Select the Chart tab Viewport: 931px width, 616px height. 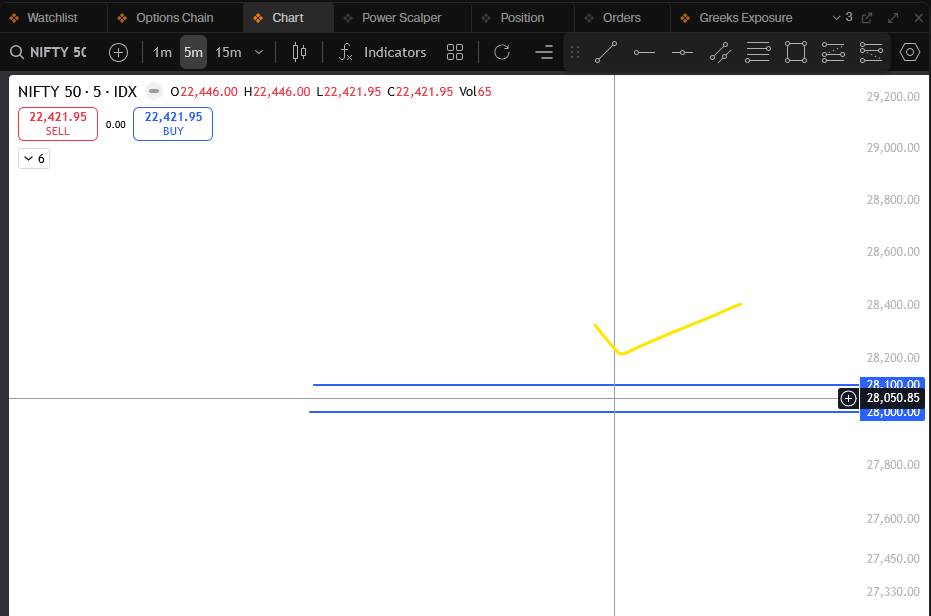(x=288, y=18)
